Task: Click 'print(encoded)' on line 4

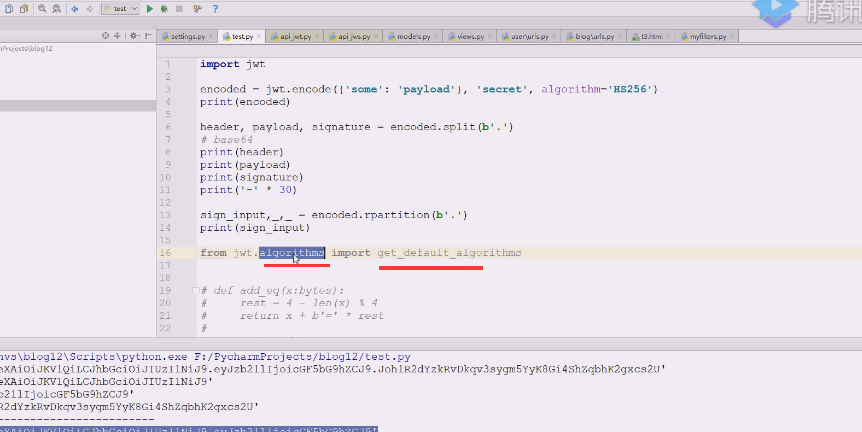Action: pos(245,102)
